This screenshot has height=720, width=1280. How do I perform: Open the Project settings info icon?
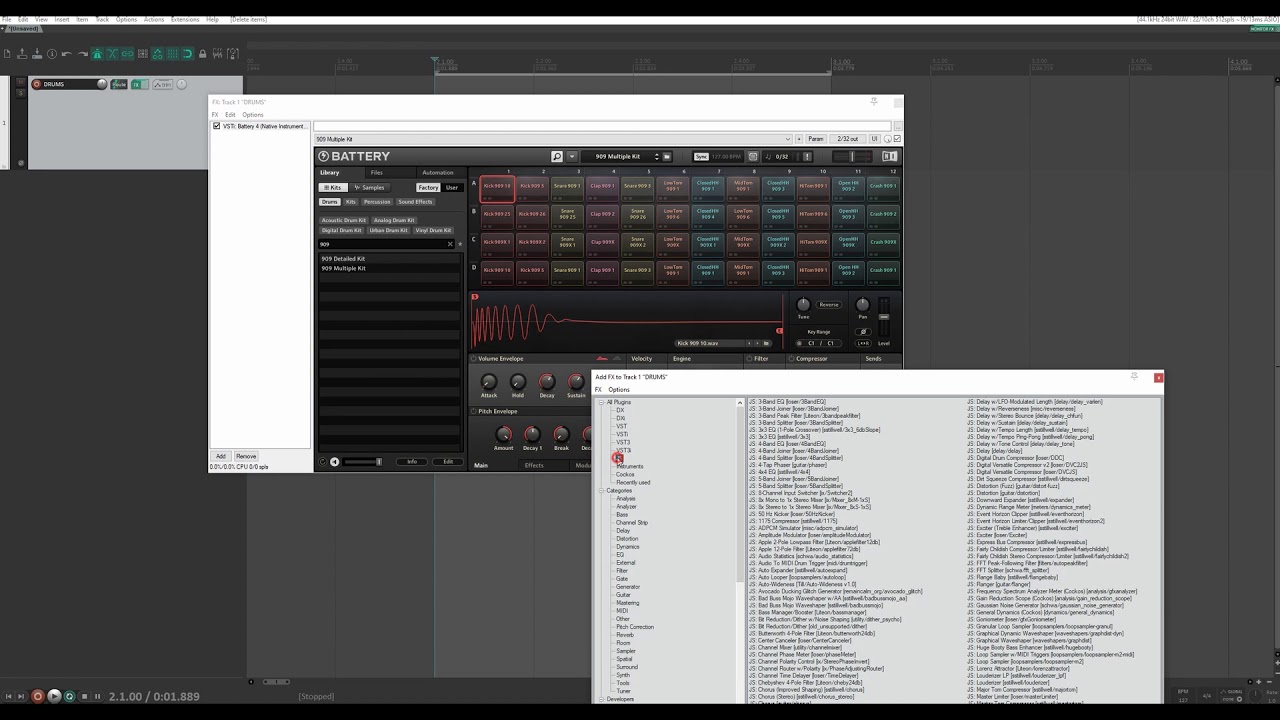pyautogui.click(x=52, y=54)
